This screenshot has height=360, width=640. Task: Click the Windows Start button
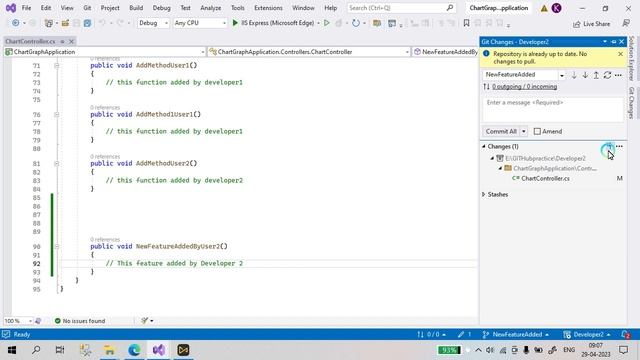11,350
